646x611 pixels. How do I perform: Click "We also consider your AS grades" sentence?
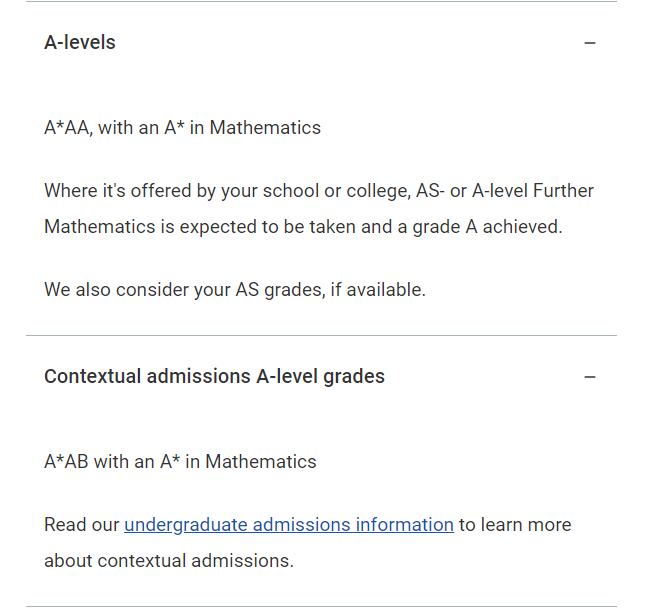(x=235, y=290)
